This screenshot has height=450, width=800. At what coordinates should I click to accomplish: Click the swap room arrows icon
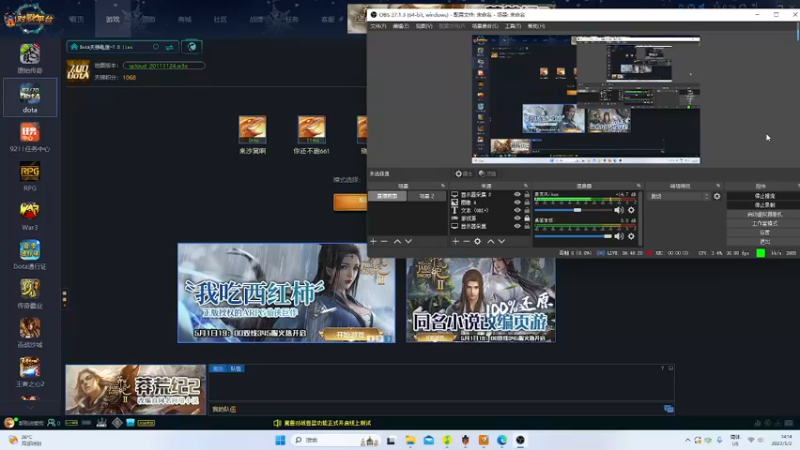pos(169,47)
